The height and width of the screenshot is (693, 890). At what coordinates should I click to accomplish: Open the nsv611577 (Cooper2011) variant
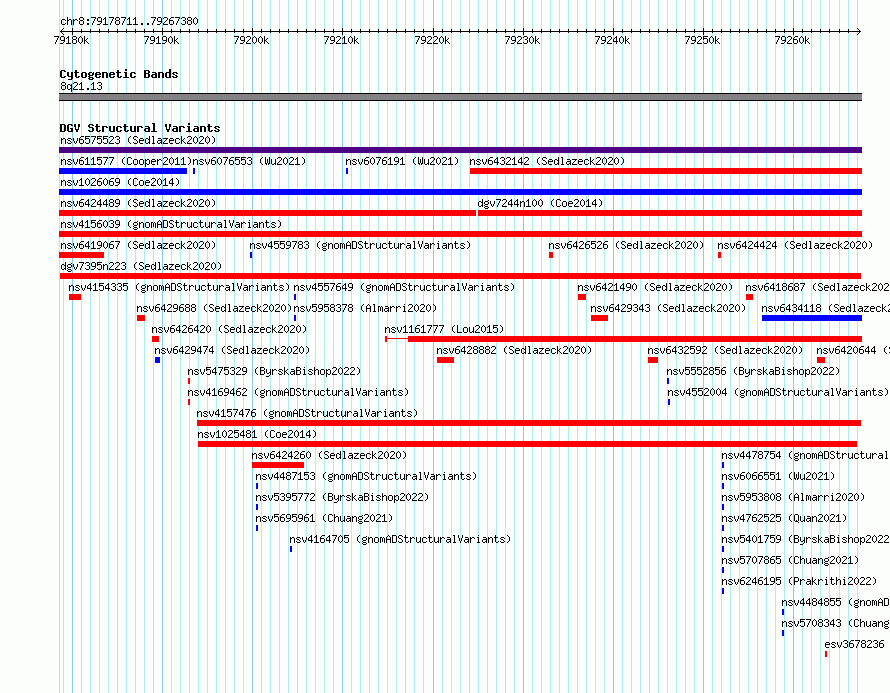[125, 161]
